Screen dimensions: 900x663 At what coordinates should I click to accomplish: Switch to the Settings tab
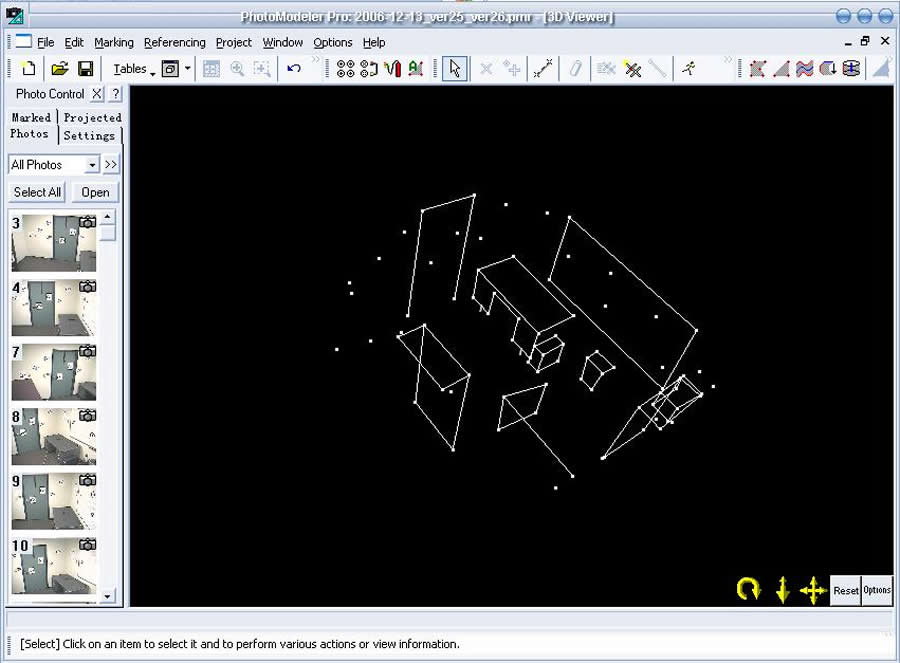point(89,135)
